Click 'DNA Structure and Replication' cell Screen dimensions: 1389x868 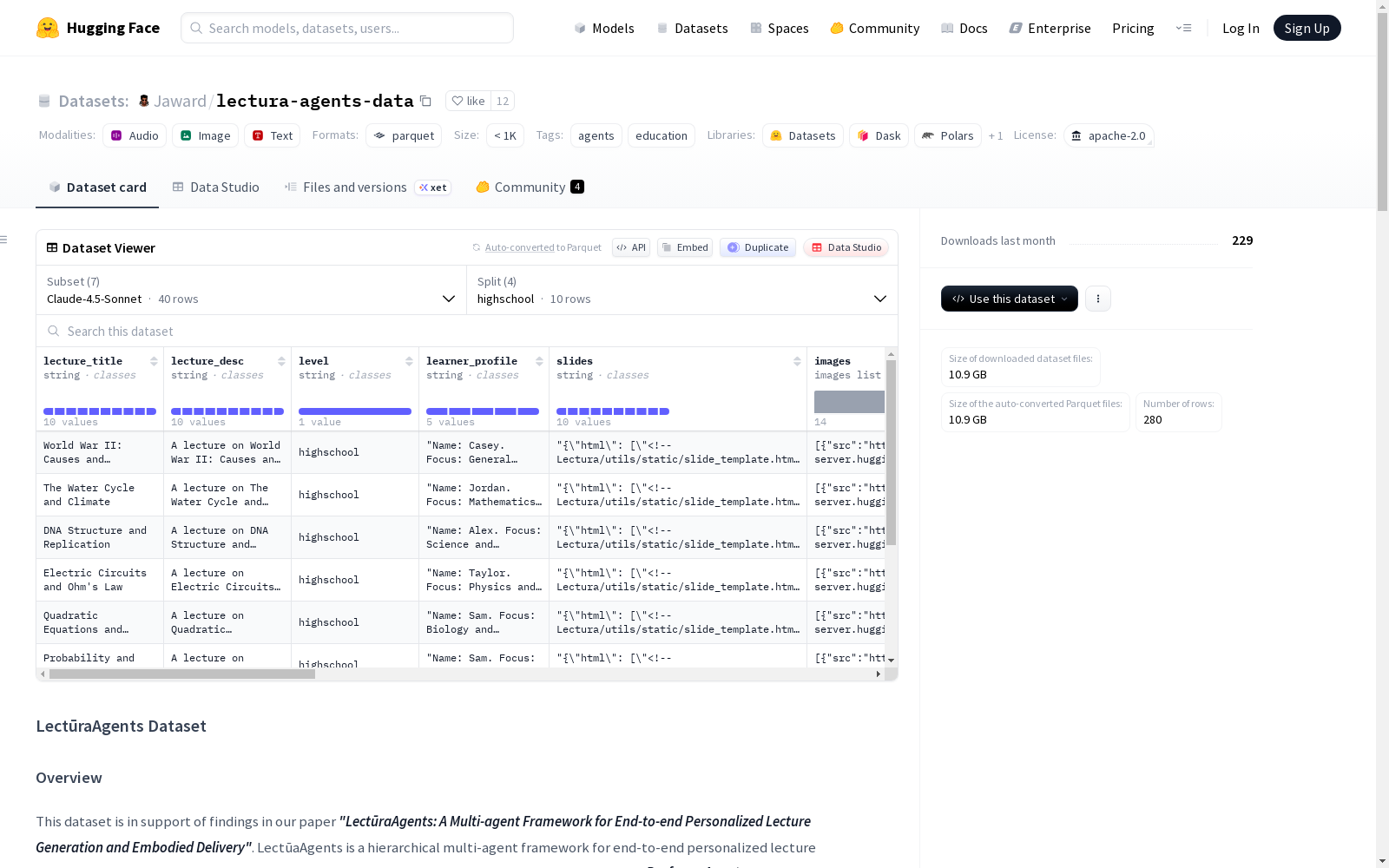tap(100, 537)
